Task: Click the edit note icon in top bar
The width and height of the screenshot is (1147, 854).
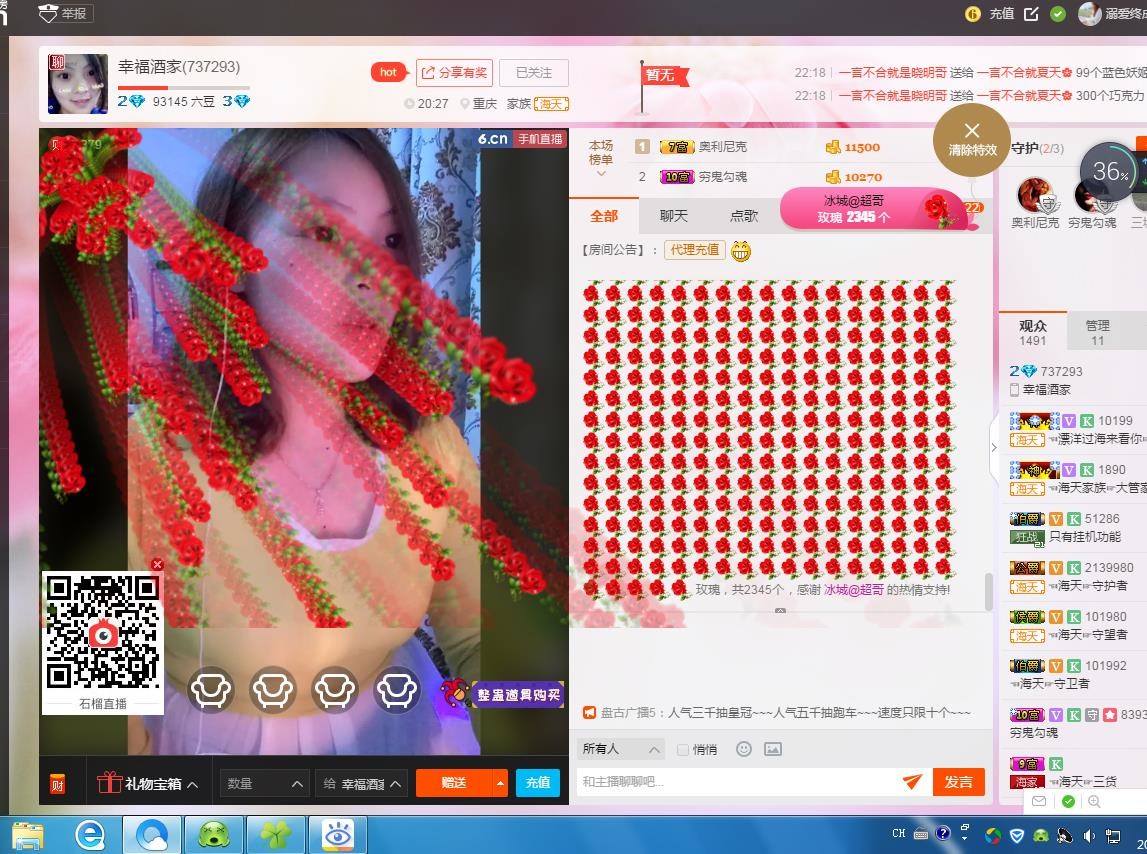Action: point(1030,13)
